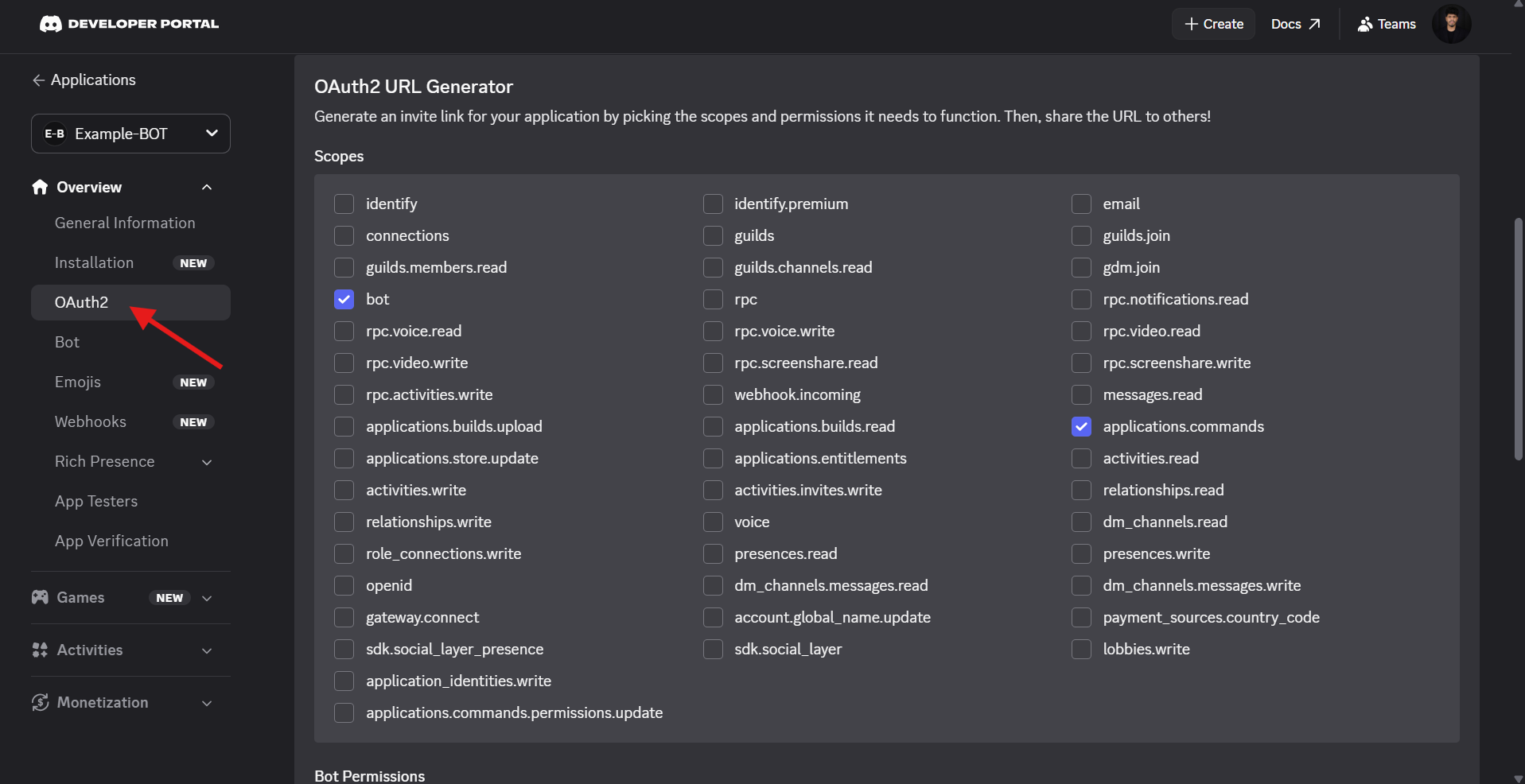
Task: Click the Monetization icon in sidebar
Action: [x=40, y=702]
